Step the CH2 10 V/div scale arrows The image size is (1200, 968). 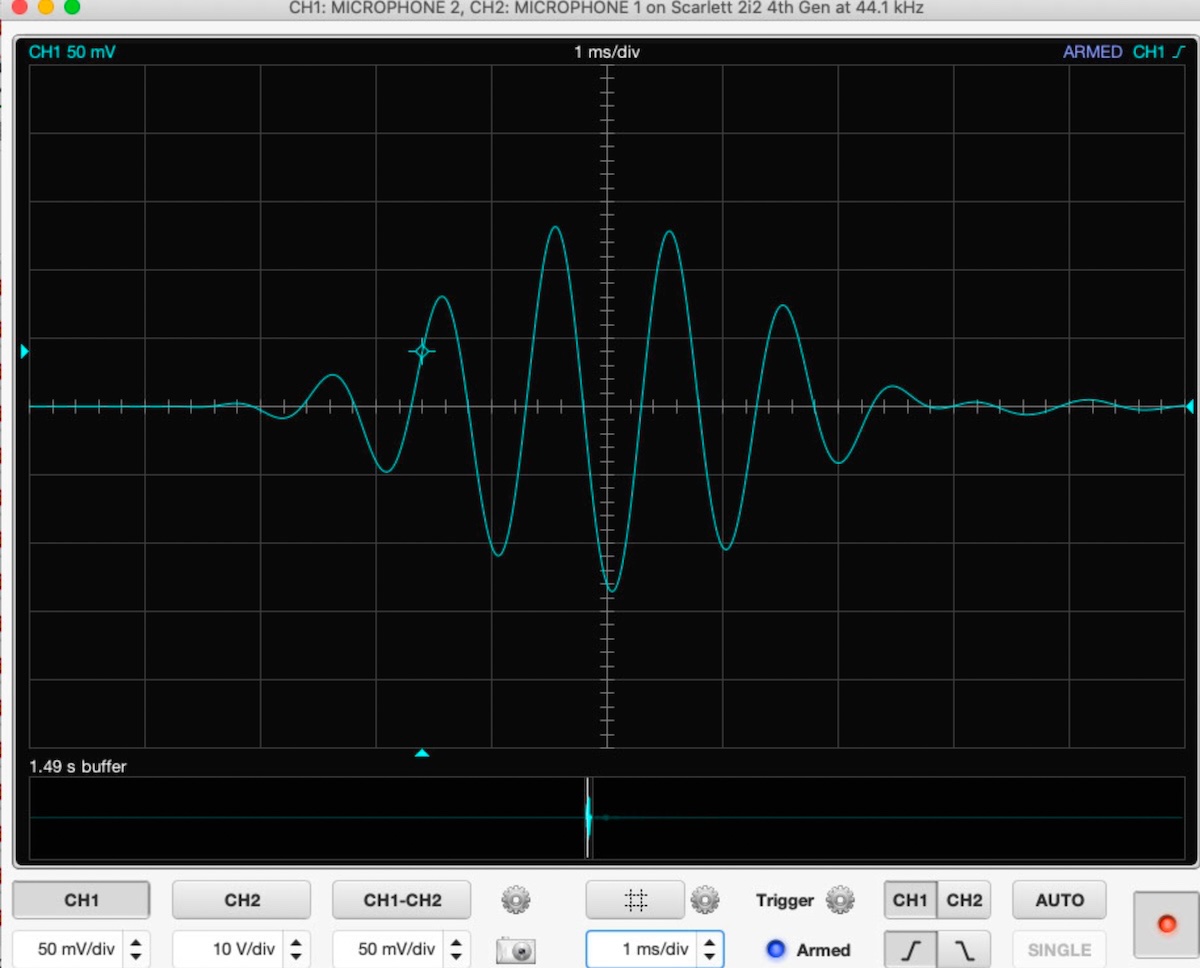pyautogui.click(x=296, y=949)
